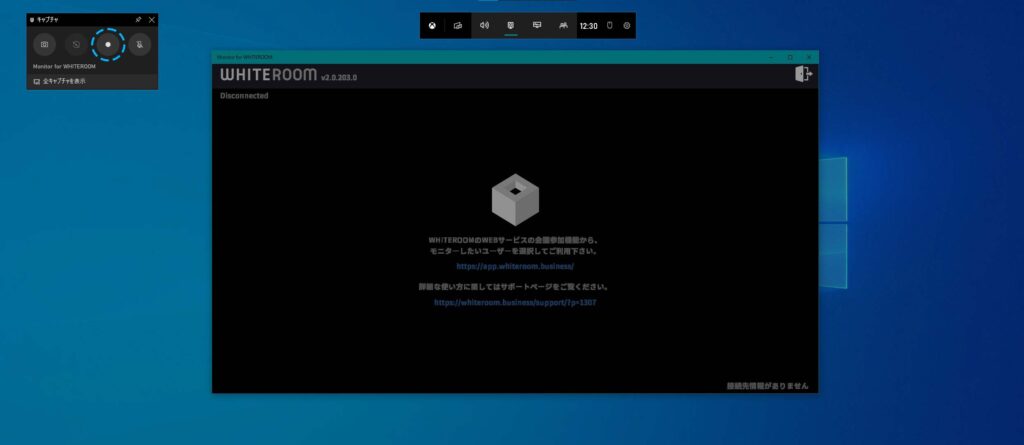Viewport: 1024px width, 445px height.
Task: Click the v2.0.203.0 version label
Action: pyautogui.click(x=339, y=78)
